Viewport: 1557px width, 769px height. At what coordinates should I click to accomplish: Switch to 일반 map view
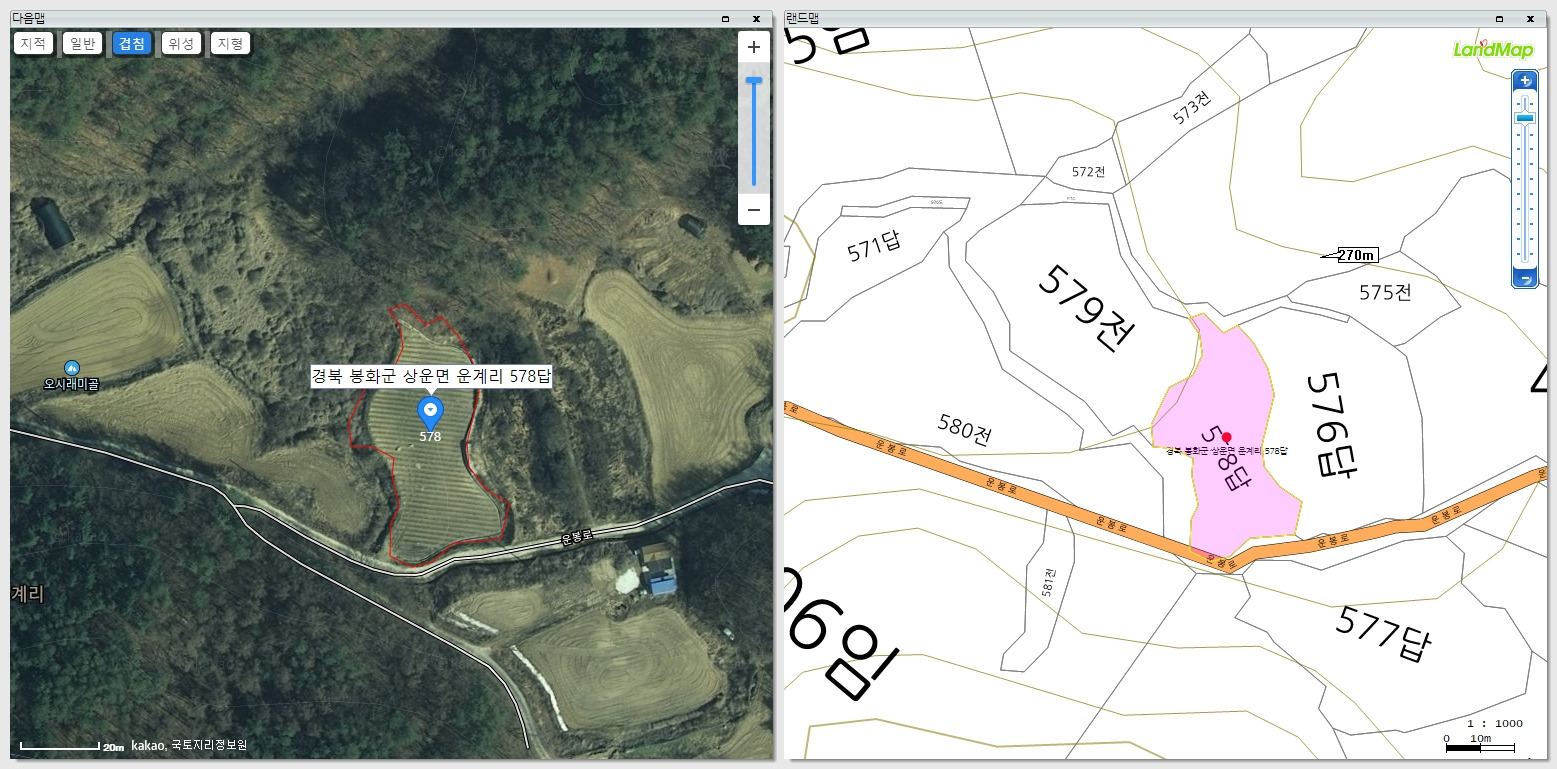(82, 43)
